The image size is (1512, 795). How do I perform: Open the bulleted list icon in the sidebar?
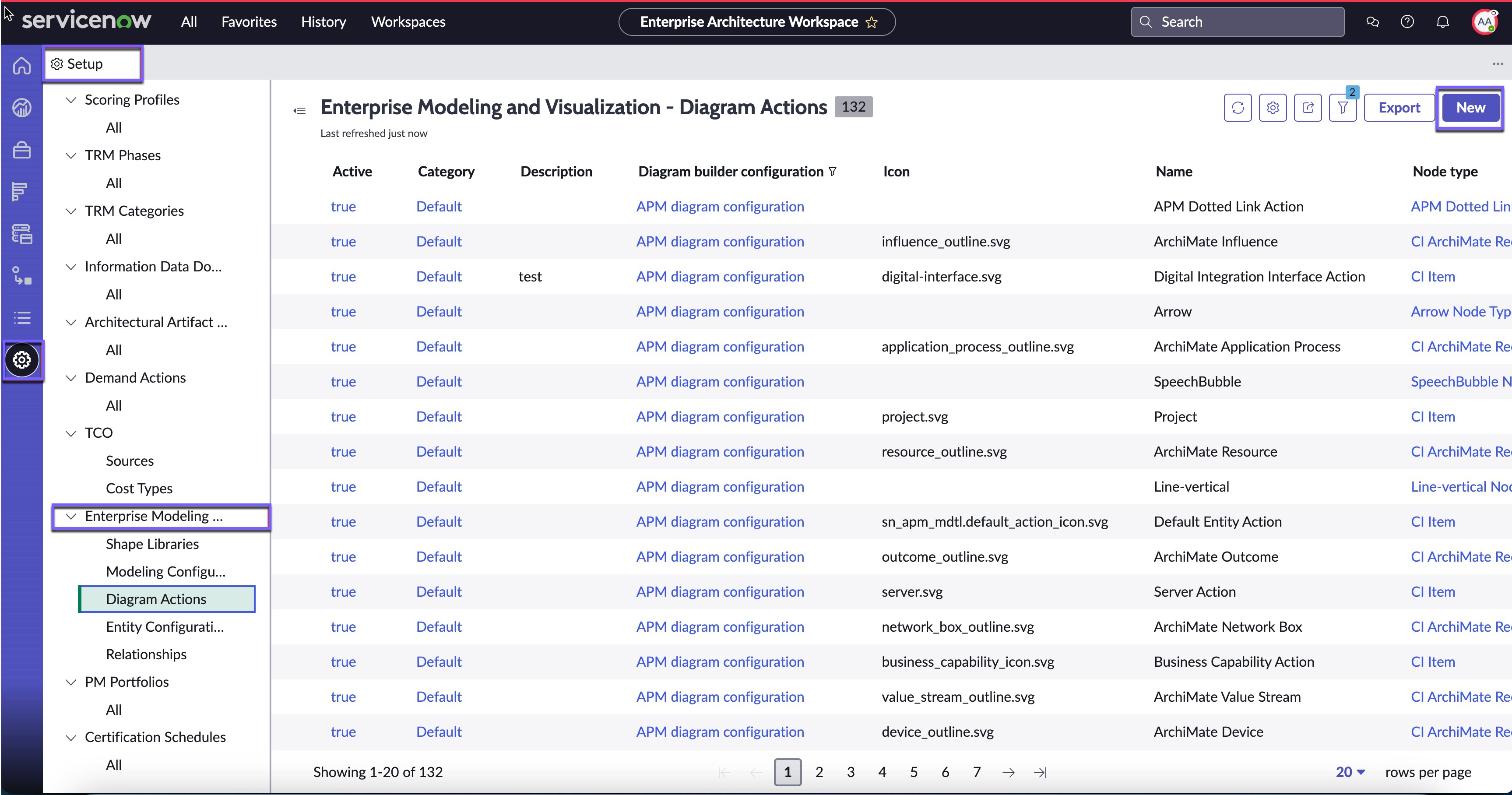click(x=22, y=318)
